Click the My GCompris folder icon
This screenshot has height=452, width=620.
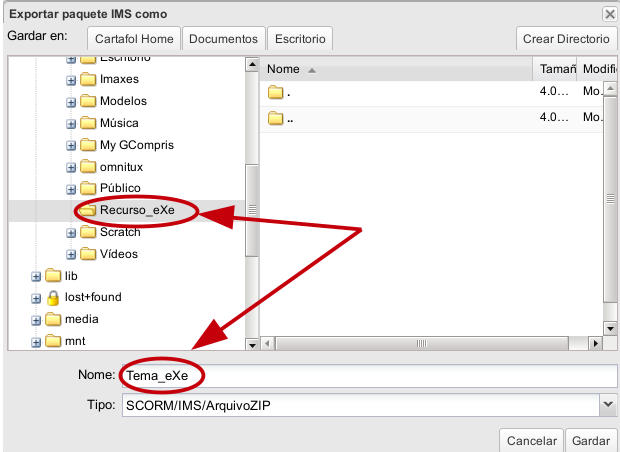pos(88,145)
